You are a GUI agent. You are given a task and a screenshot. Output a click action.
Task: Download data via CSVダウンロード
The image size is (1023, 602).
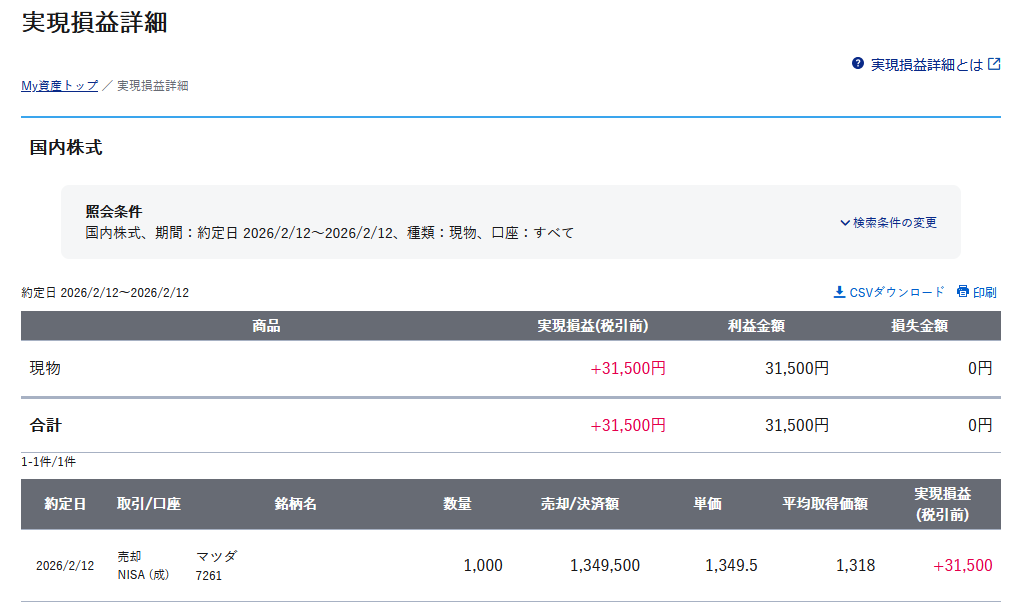(896, 293)
